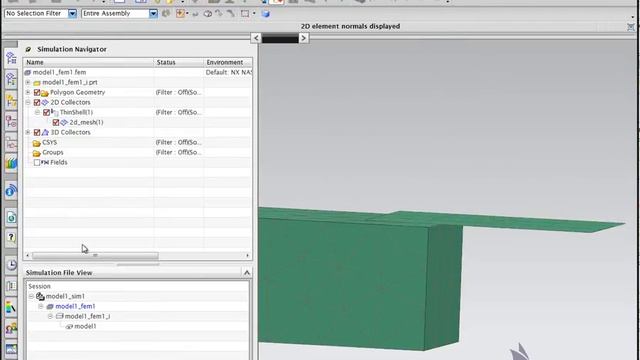This screenshot has width=640, height=360.
Task: Uncheck the 2D Collectors checkbox
Action: coord(37,102)
